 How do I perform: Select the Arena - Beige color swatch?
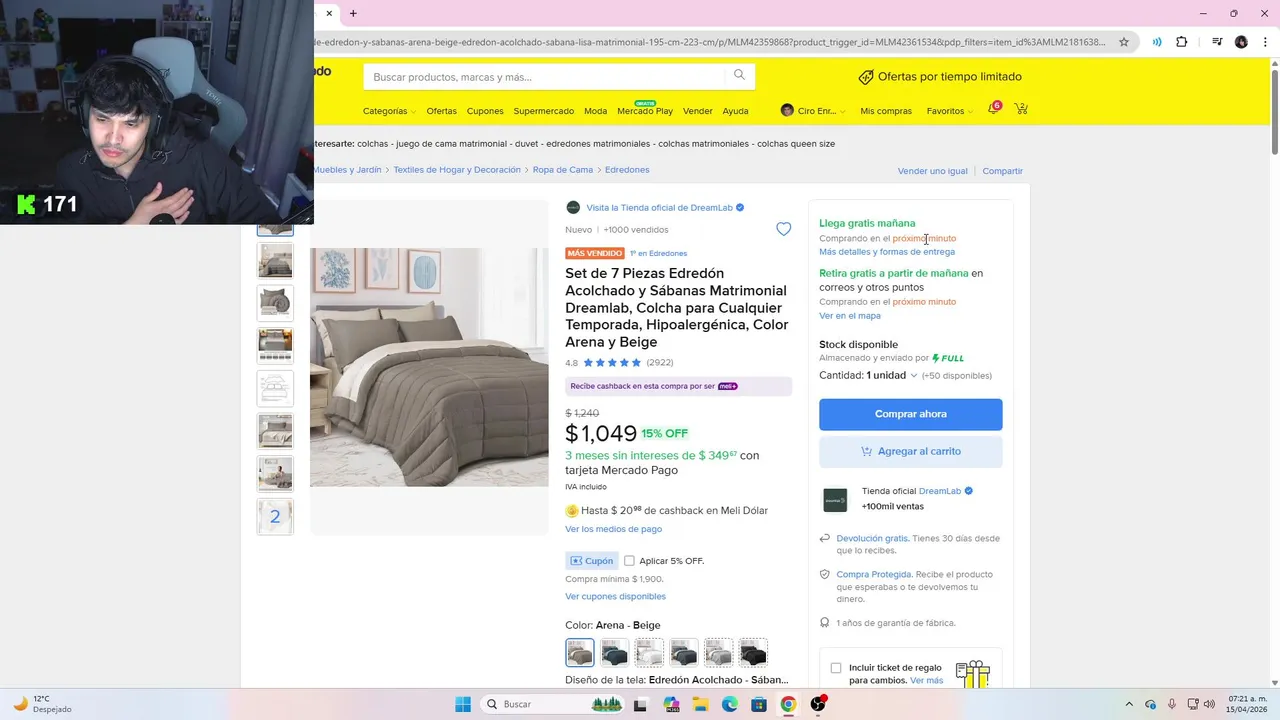pos(579,653)
